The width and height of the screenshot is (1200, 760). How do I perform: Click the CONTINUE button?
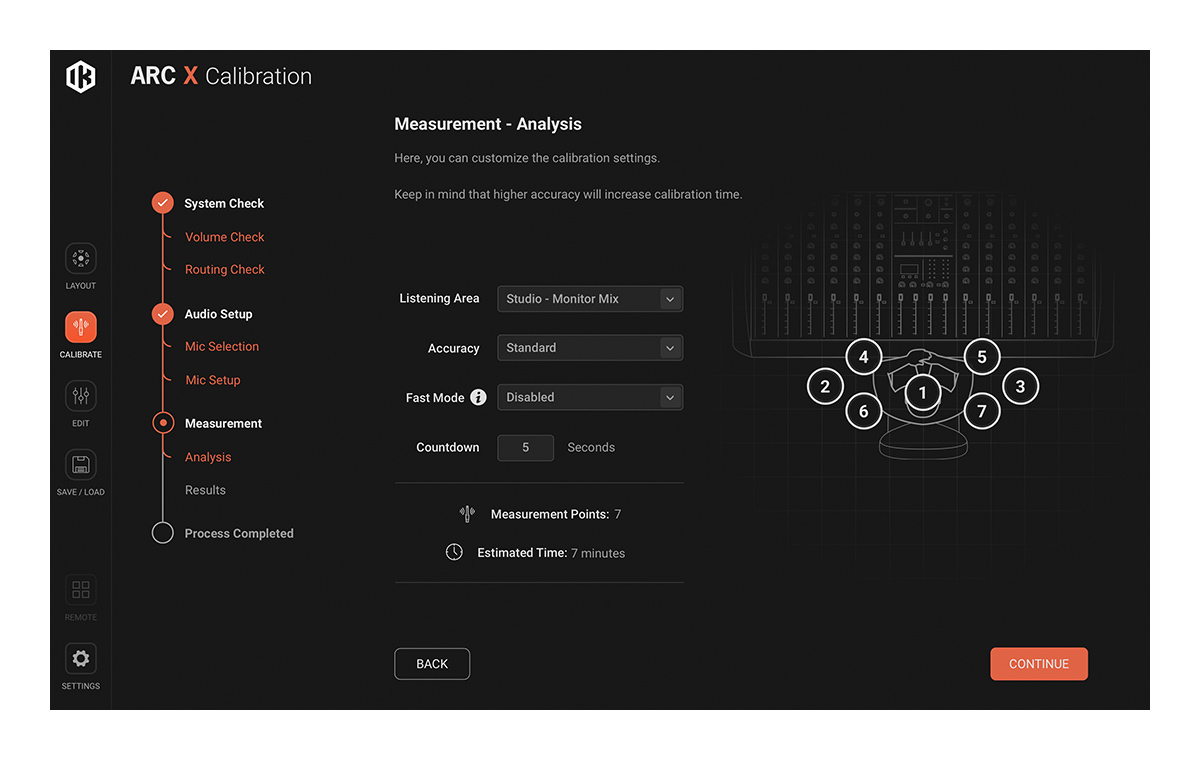point(1039,664)
